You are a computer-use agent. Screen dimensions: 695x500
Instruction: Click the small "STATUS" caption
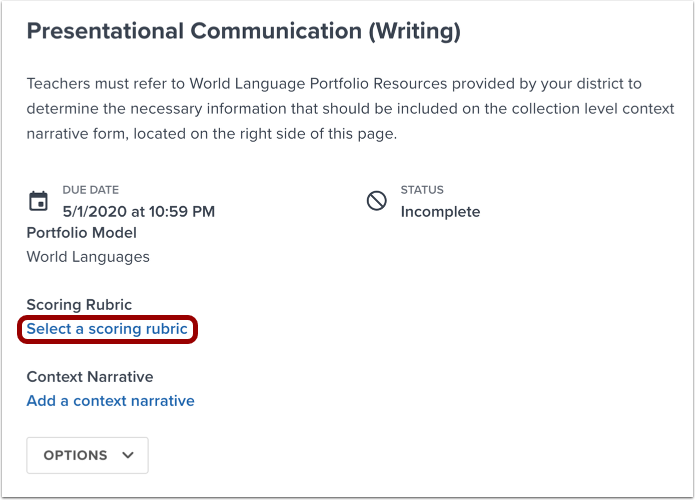coord(422,190)
